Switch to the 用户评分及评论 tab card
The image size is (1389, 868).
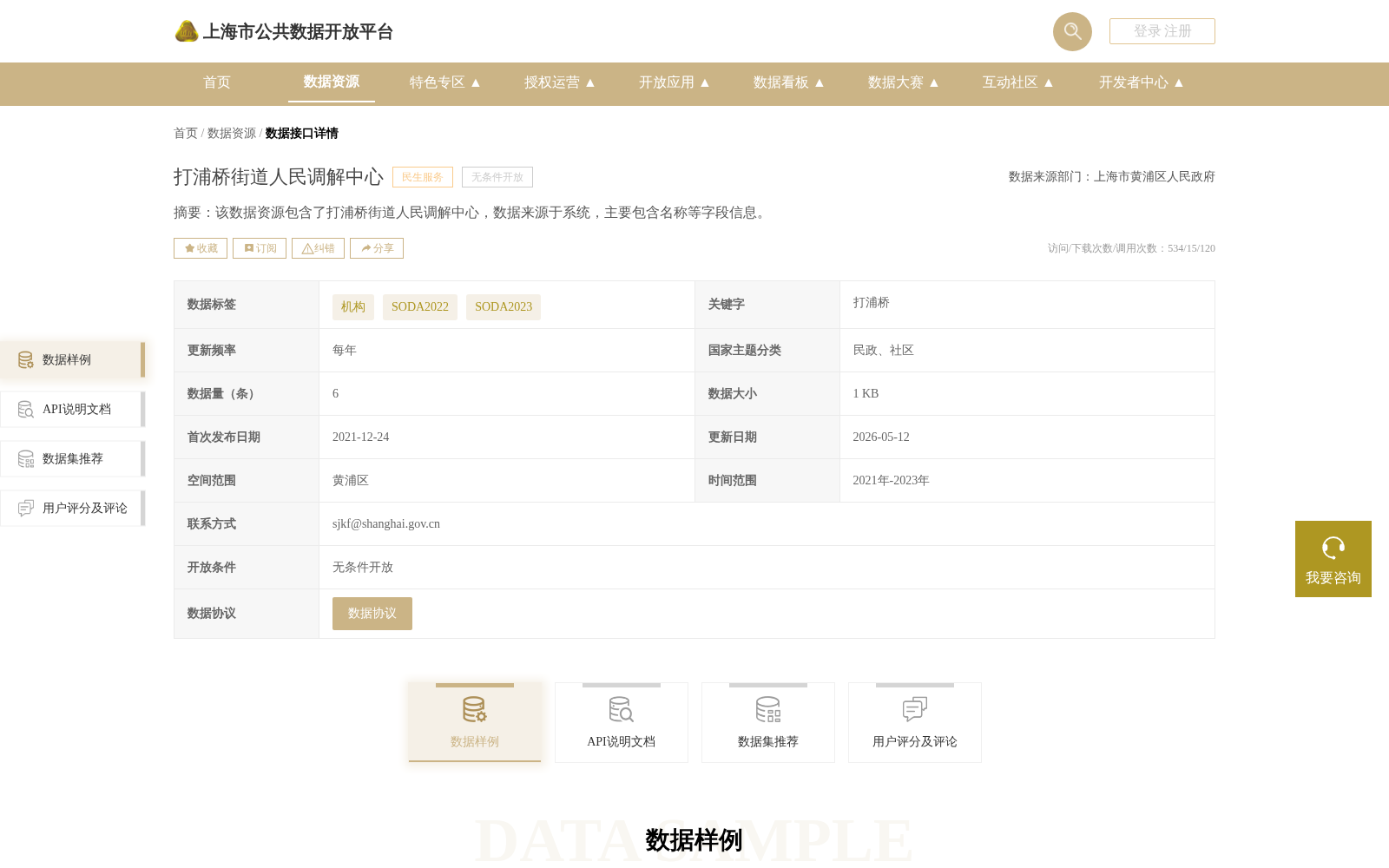pos(915,722)
